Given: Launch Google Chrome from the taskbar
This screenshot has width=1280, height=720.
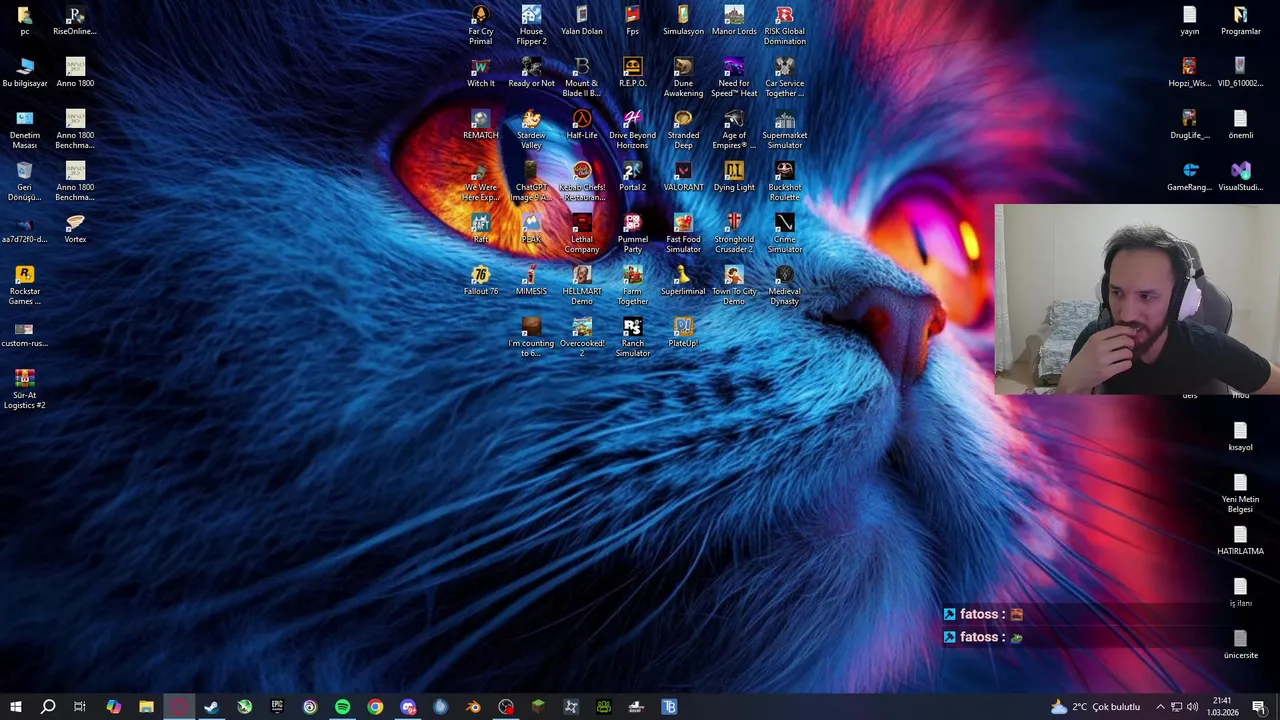Looking at the screenshot, I should point(375,707).
